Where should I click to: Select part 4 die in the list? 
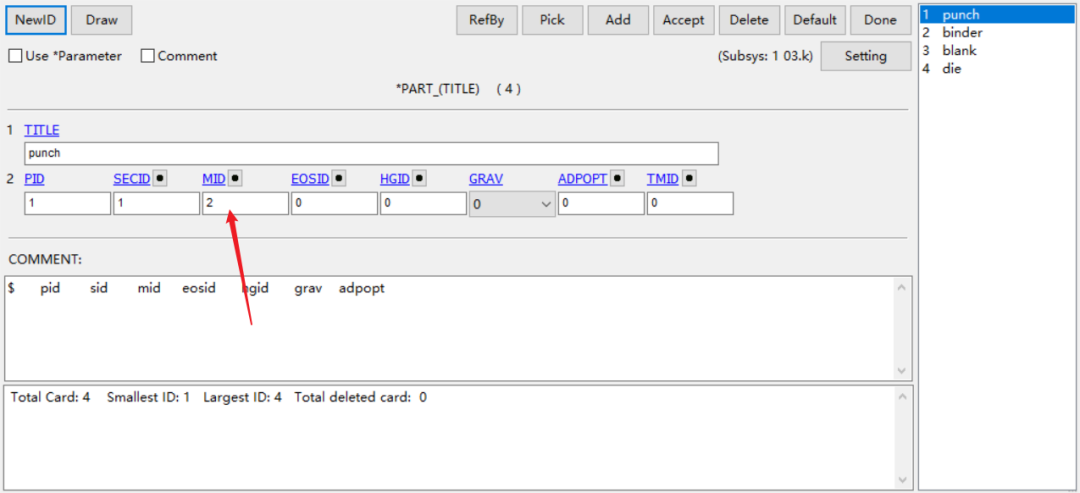(997, 68)
